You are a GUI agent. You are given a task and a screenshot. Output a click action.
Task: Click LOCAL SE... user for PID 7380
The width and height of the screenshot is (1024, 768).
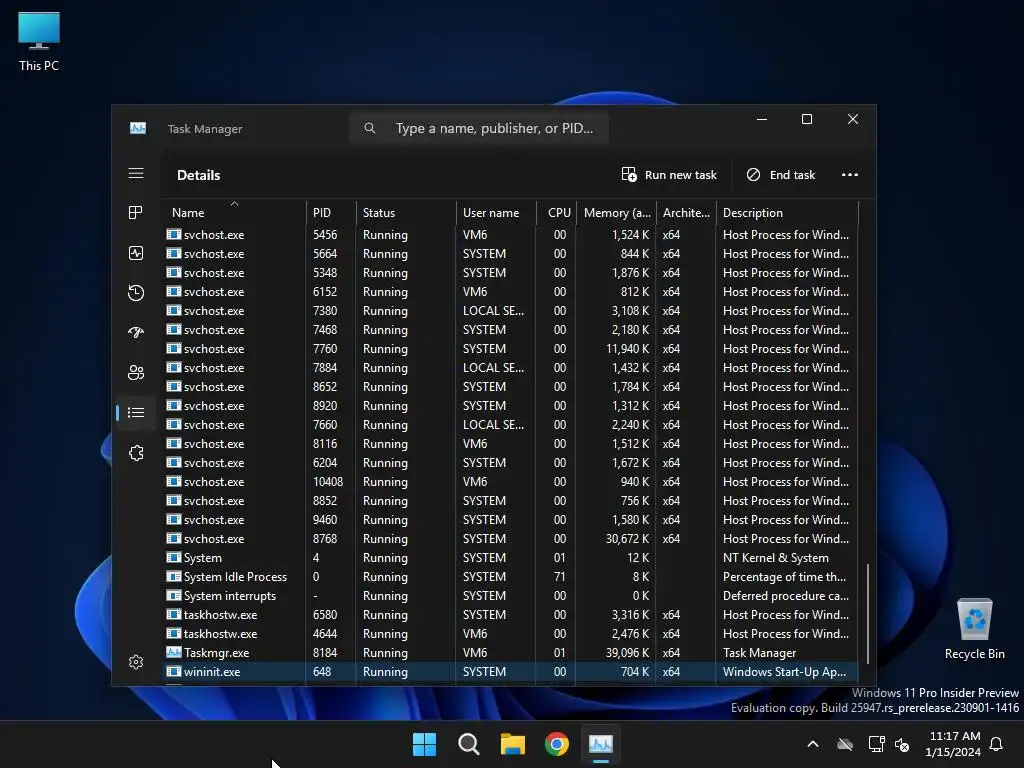(x=493, y=311)
